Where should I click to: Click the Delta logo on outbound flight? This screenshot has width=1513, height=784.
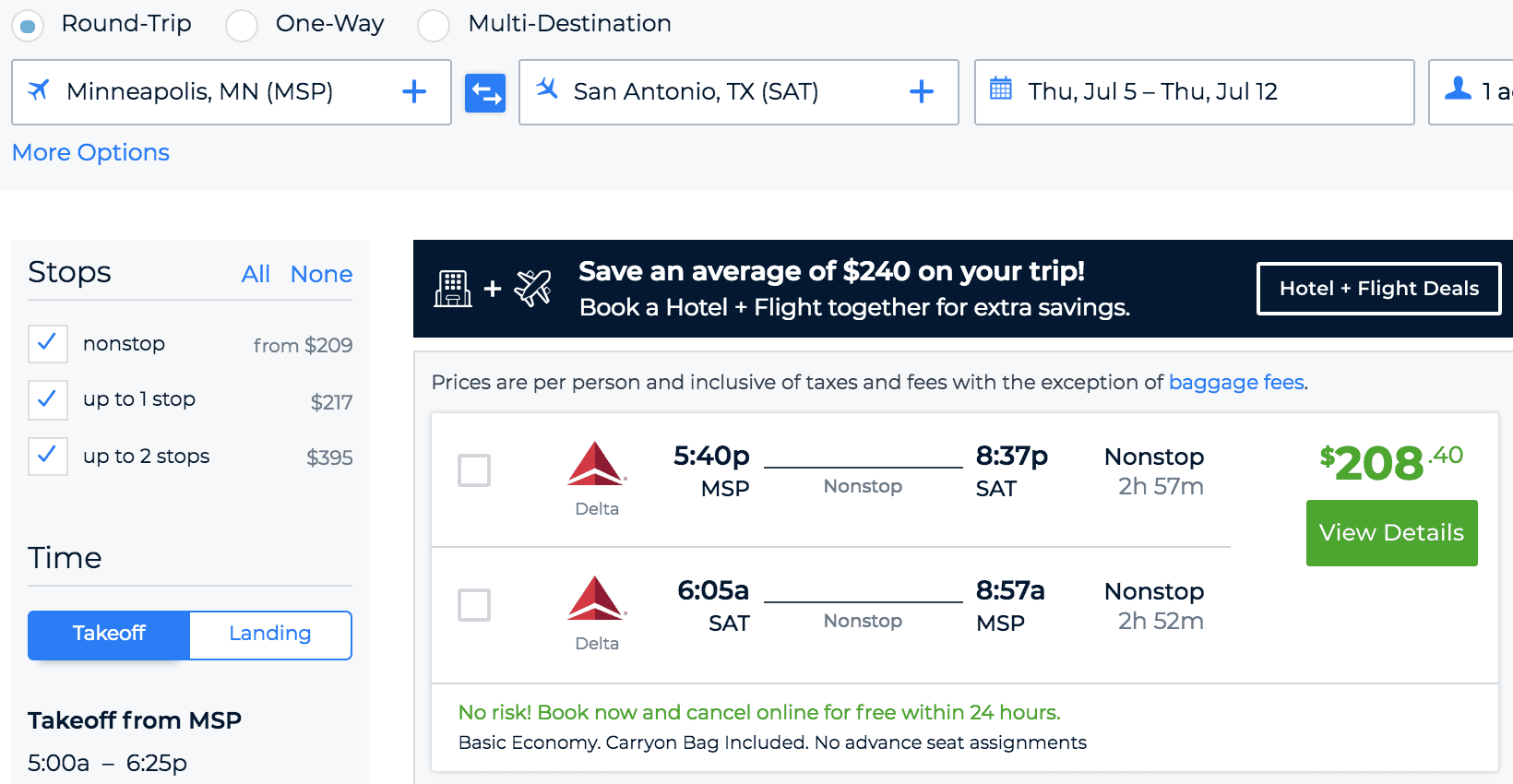click(x=597, y=464)
